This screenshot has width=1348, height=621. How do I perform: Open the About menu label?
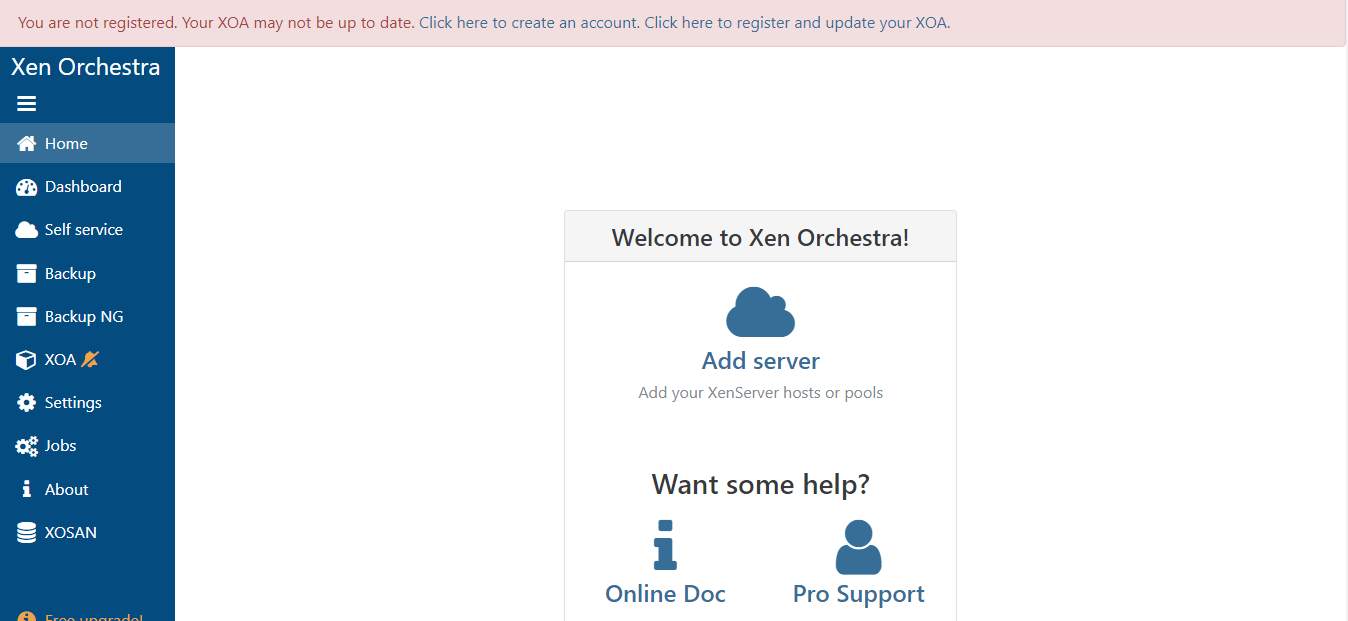click(67, 489)
